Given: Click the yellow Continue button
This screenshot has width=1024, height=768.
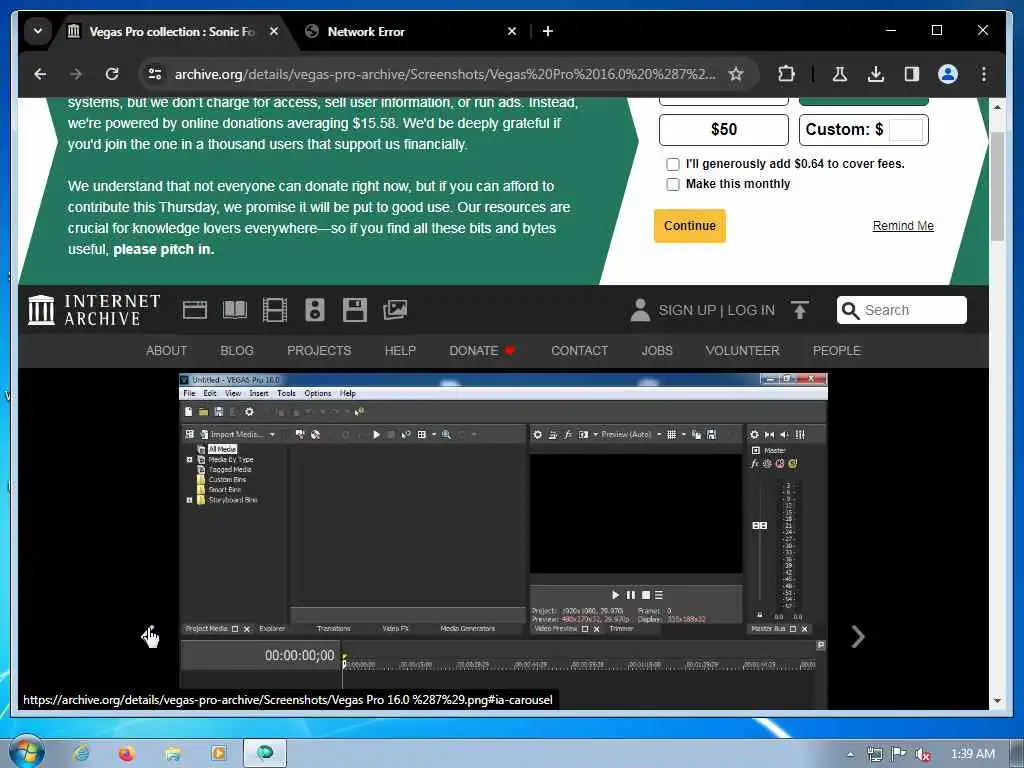Looking at the screenshot, I should (x=690, y=226).
